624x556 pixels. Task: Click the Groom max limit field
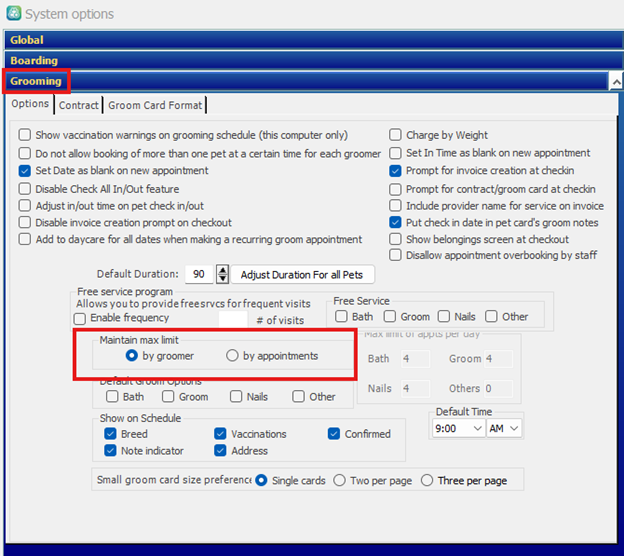pos(498,359)
